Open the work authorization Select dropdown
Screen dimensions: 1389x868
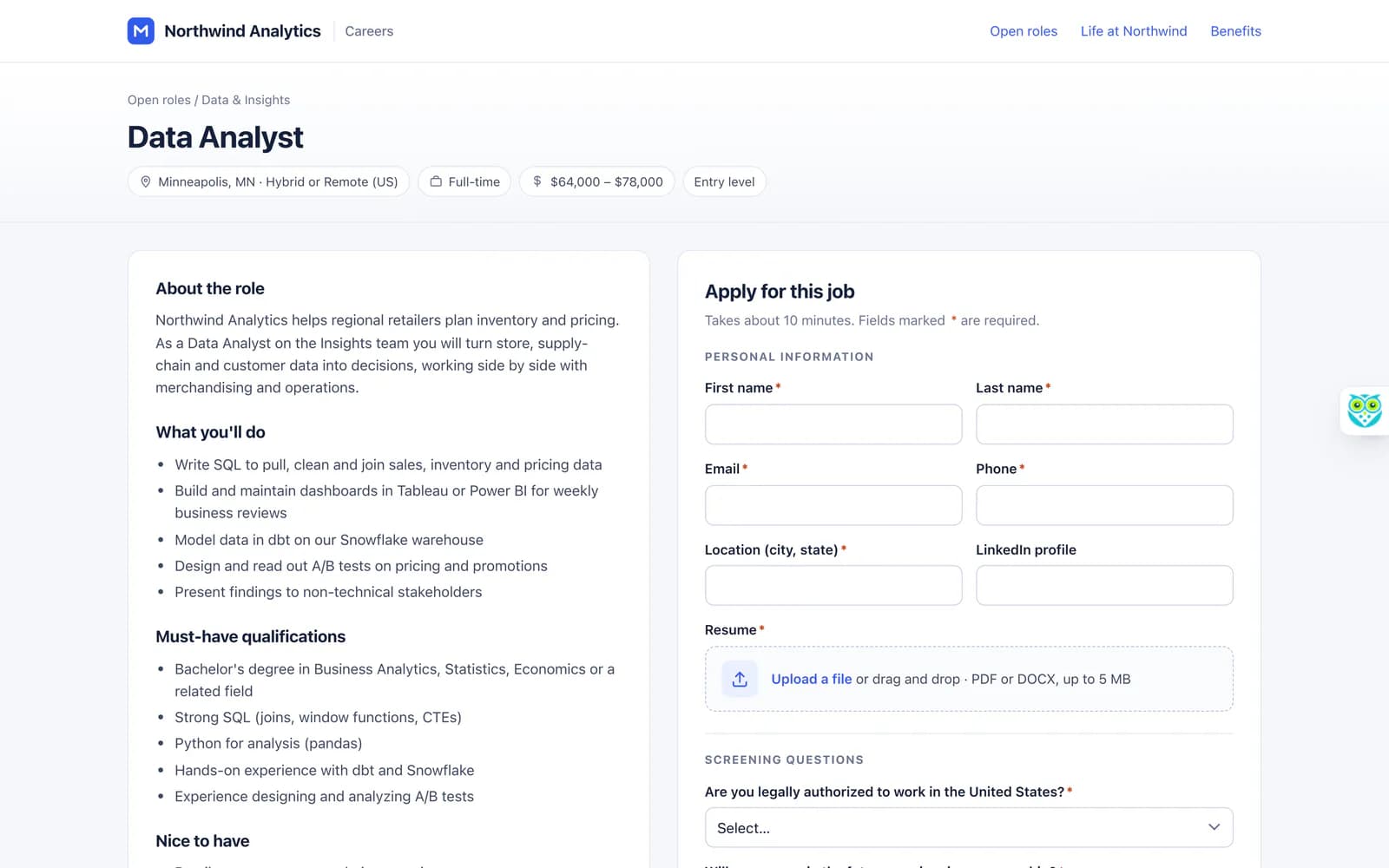[x=969, y=827]
